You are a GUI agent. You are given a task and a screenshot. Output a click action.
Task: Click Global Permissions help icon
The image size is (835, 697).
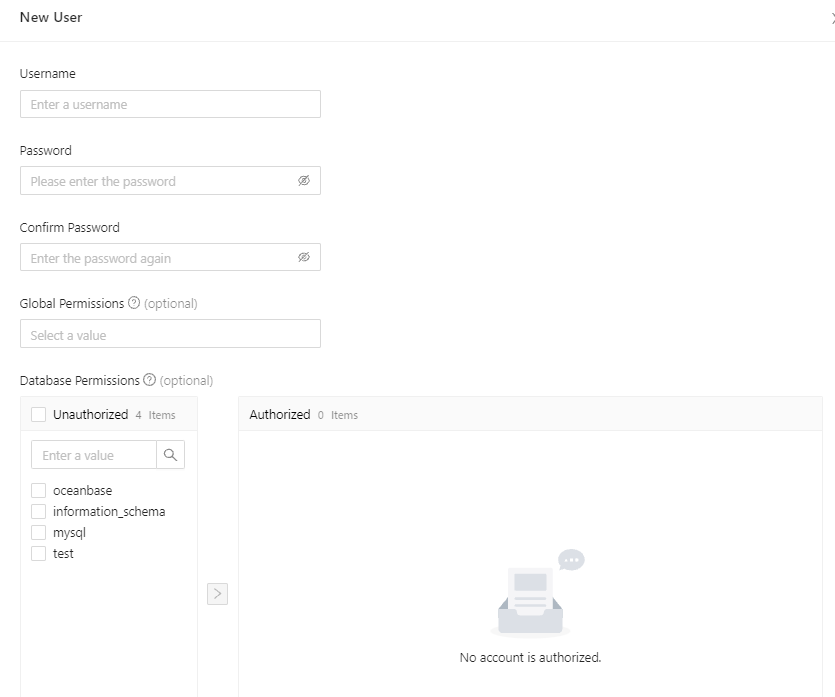(x=134, y=303)
